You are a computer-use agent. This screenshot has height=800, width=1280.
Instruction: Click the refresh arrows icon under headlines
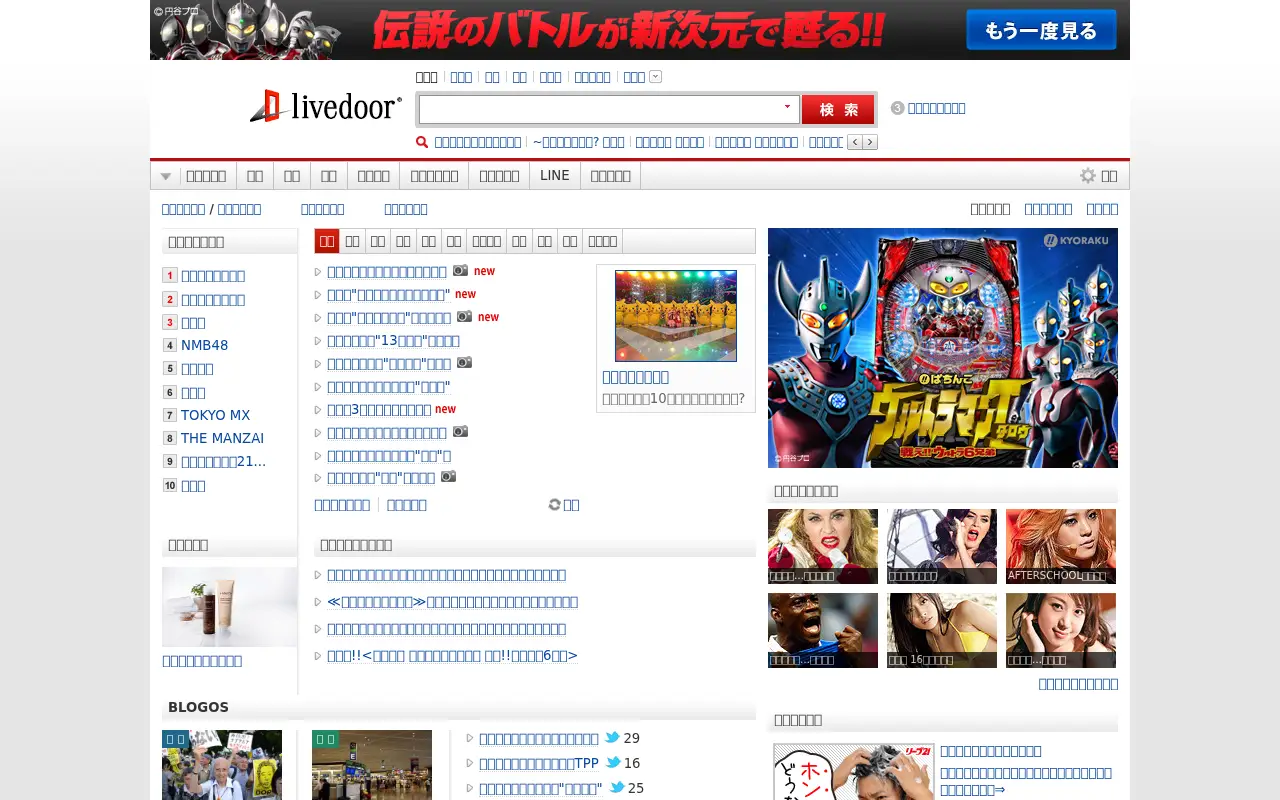(x=554, y=505)
